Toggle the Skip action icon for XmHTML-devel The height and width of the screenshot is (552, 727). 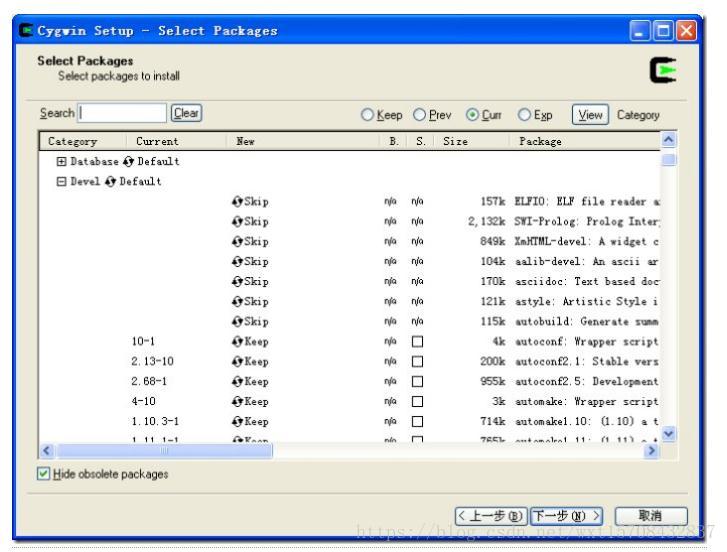[x=237, y=241]
